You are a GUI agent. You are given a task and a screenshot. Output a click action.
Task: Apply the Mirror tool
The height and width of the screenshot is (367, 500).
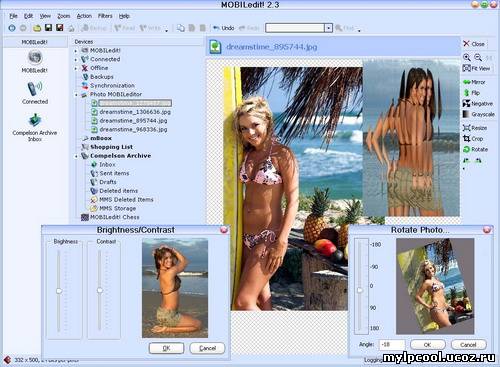click(474, 82)
